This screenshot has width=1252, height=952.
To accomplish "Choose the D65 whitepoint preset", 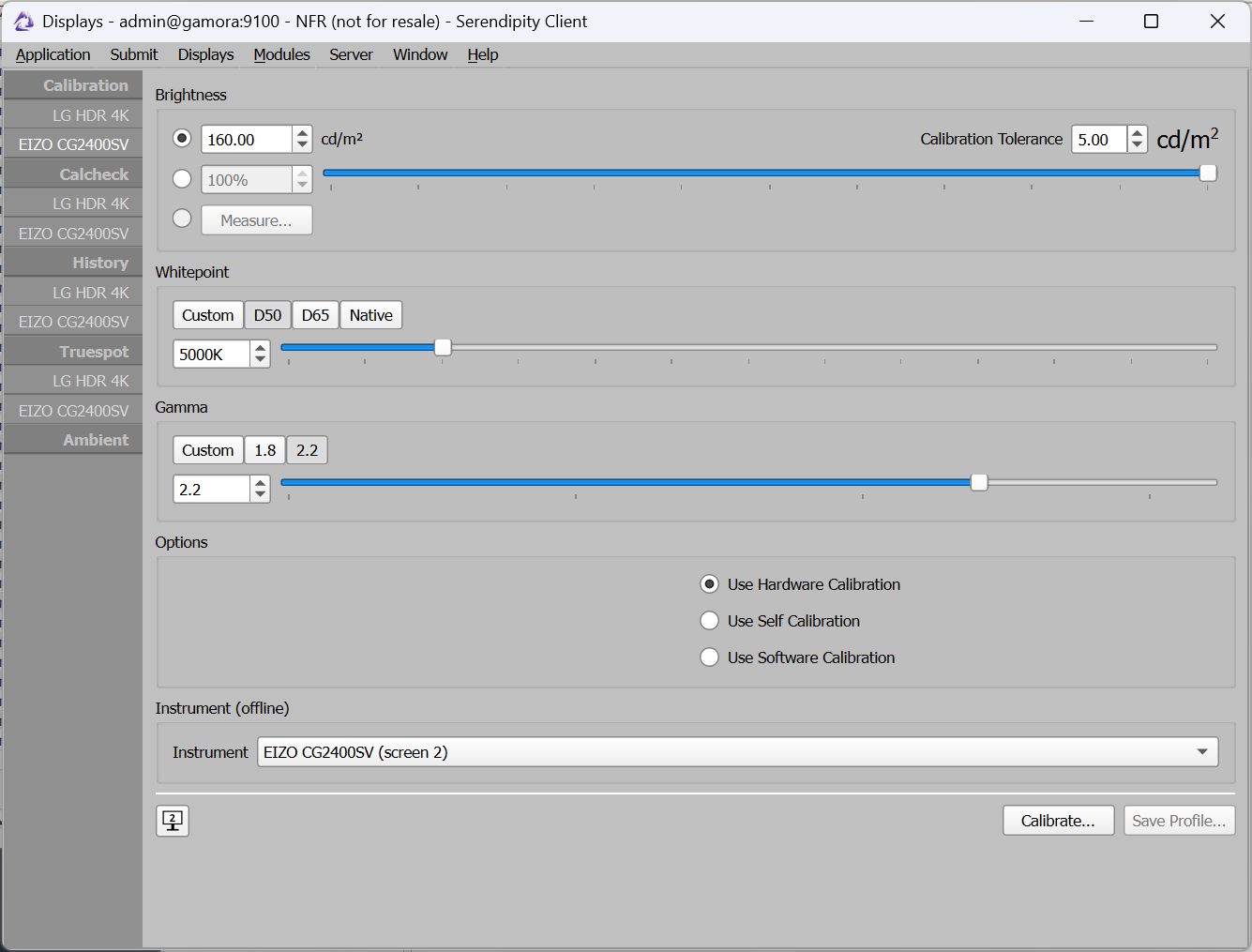I will (x=315, y=315).
